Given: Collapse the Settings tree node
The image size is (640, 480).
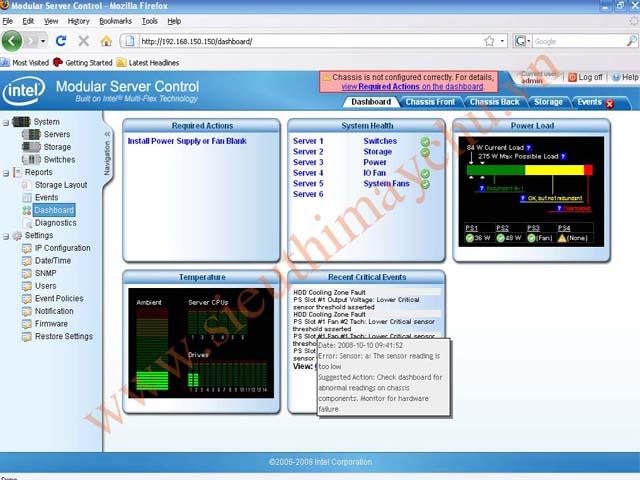Looking at the screenshot, I should click(x=6, y=236).
